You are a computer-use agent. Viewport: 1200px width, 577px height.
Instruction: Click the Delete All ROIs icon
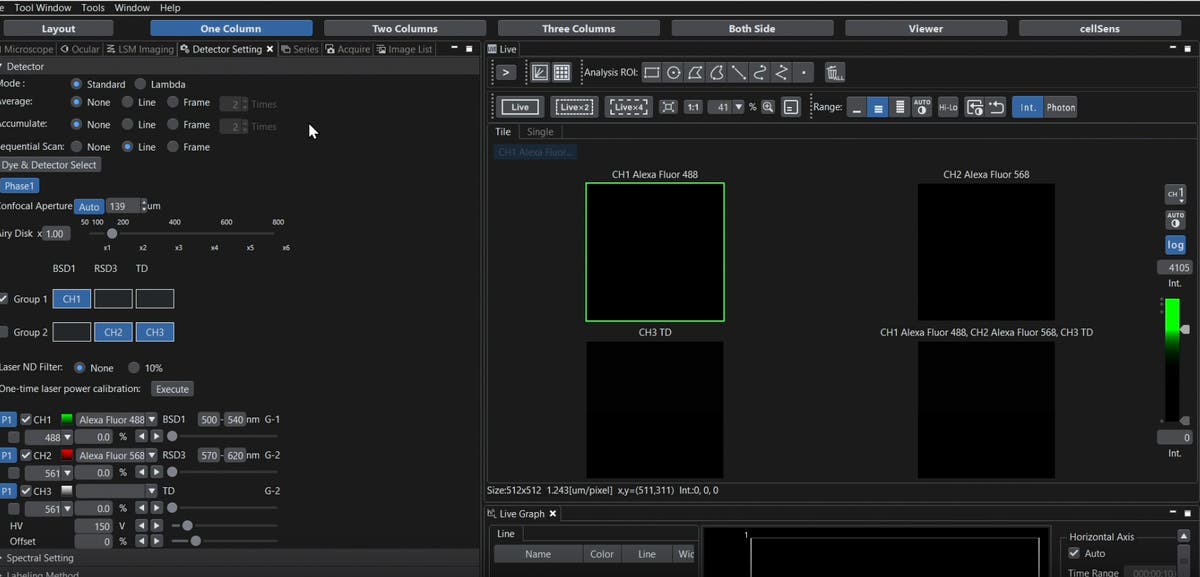pyautogui.click(x=835, y=72)
